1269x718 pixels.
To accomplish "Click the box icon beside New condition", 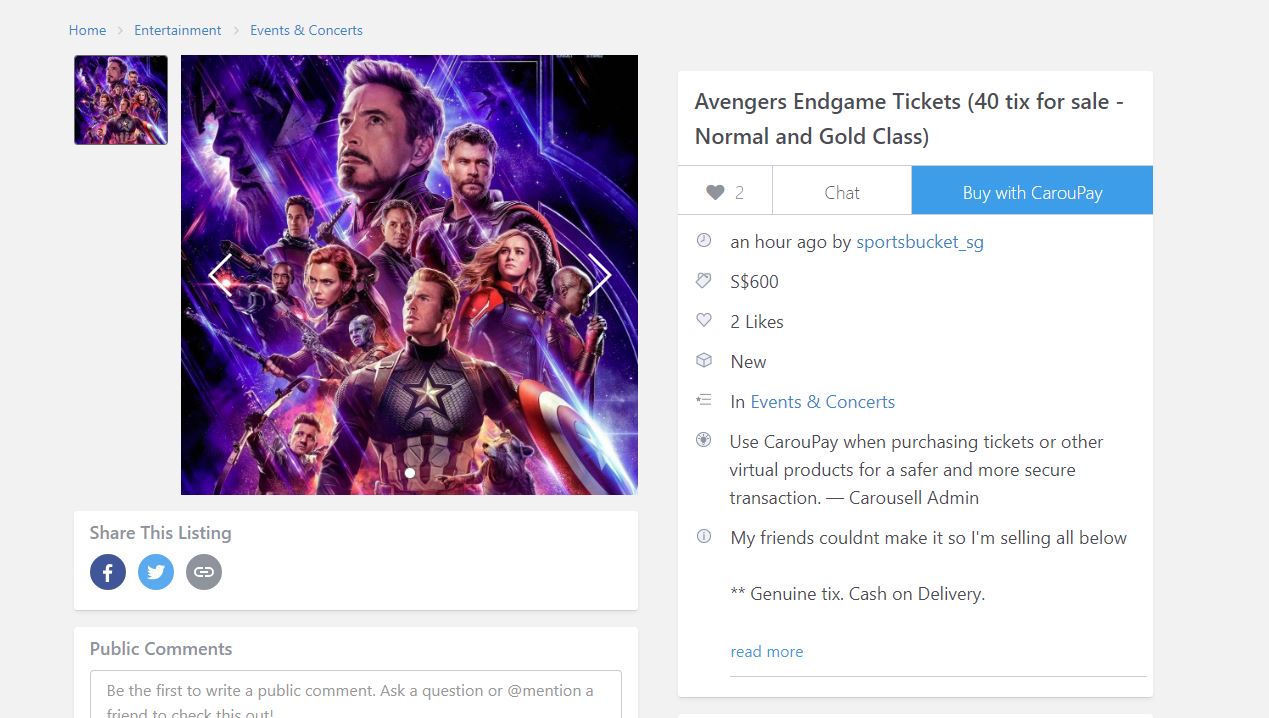I will click(x=704, y=360).
